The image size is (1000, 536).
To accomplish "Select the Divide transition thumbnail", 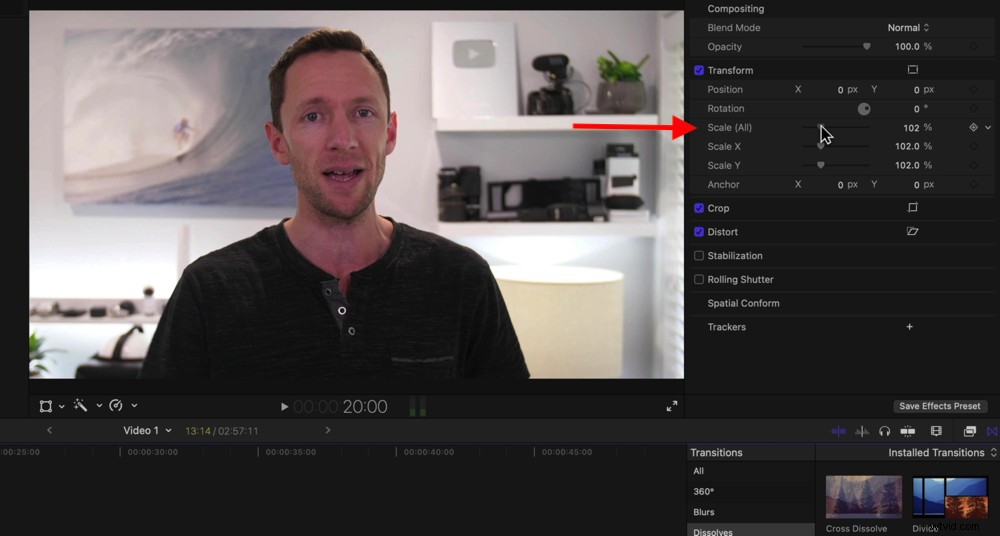I will pos(950,496).
